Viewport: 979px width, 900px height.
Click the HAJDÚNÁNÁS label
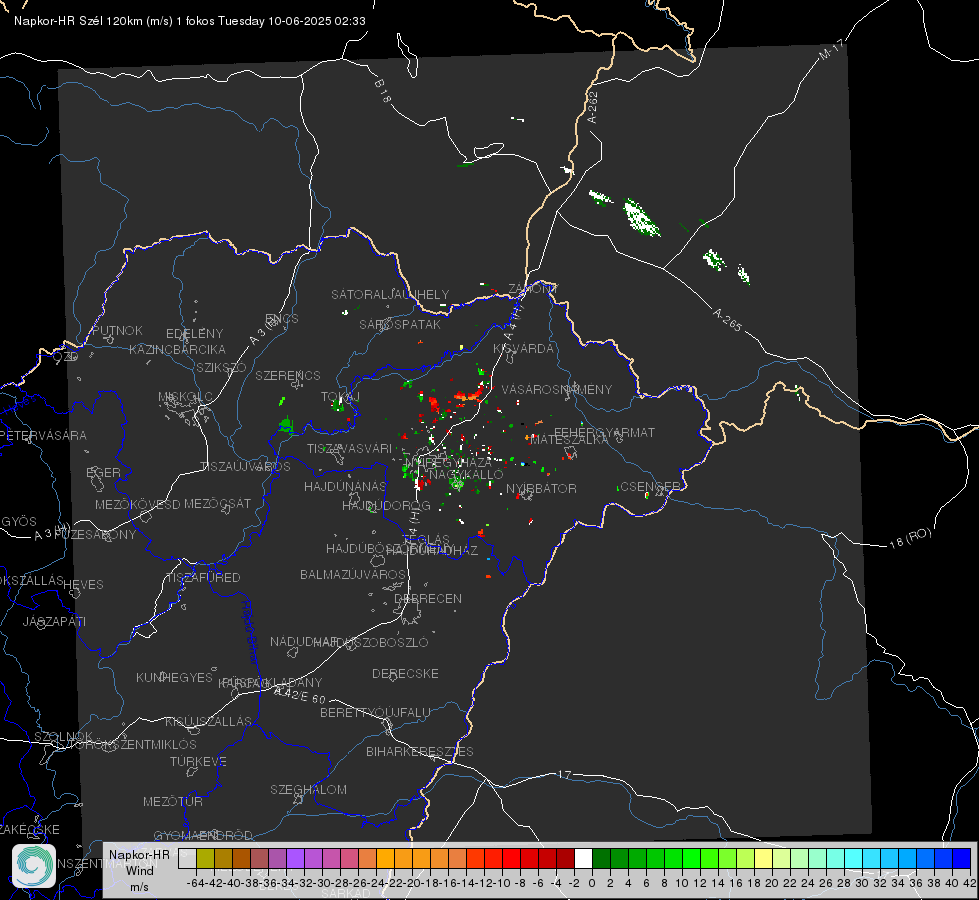(x=345, y=486)
